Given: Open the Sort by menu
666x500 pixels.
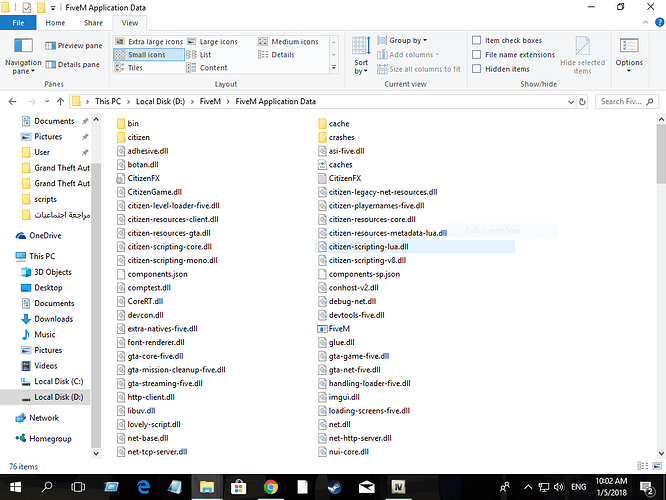Looking at the screenshot, I should point(361,56).
